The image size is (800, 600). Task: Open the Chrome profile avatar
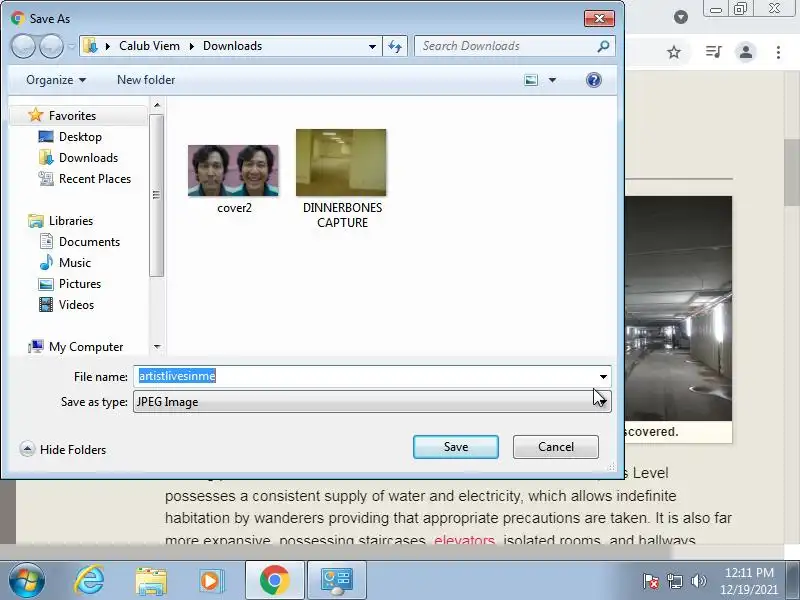point(745,52)
